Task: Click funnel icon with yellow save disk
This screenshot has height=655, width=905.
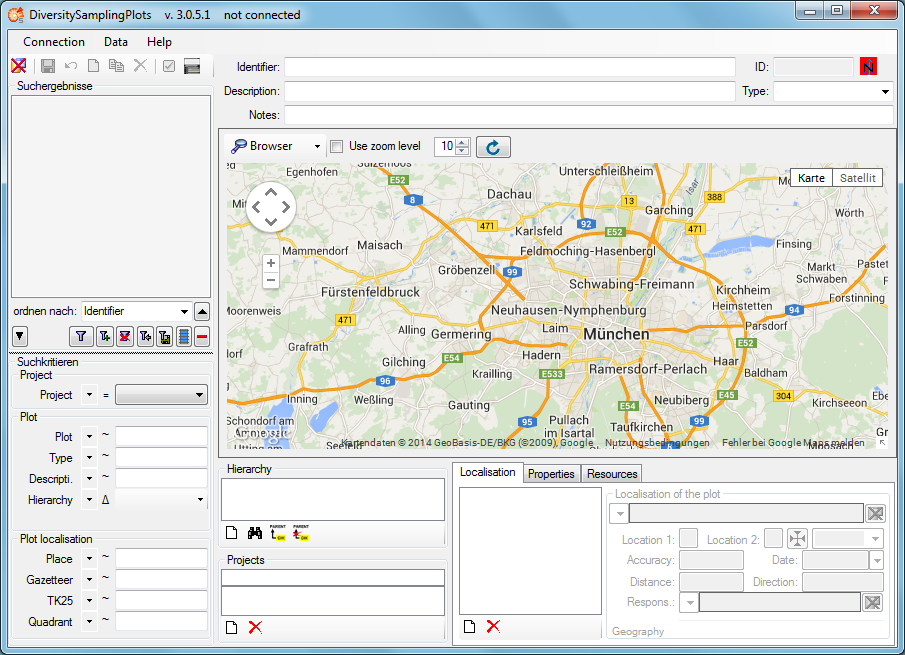Action: (x=164, y=336)
